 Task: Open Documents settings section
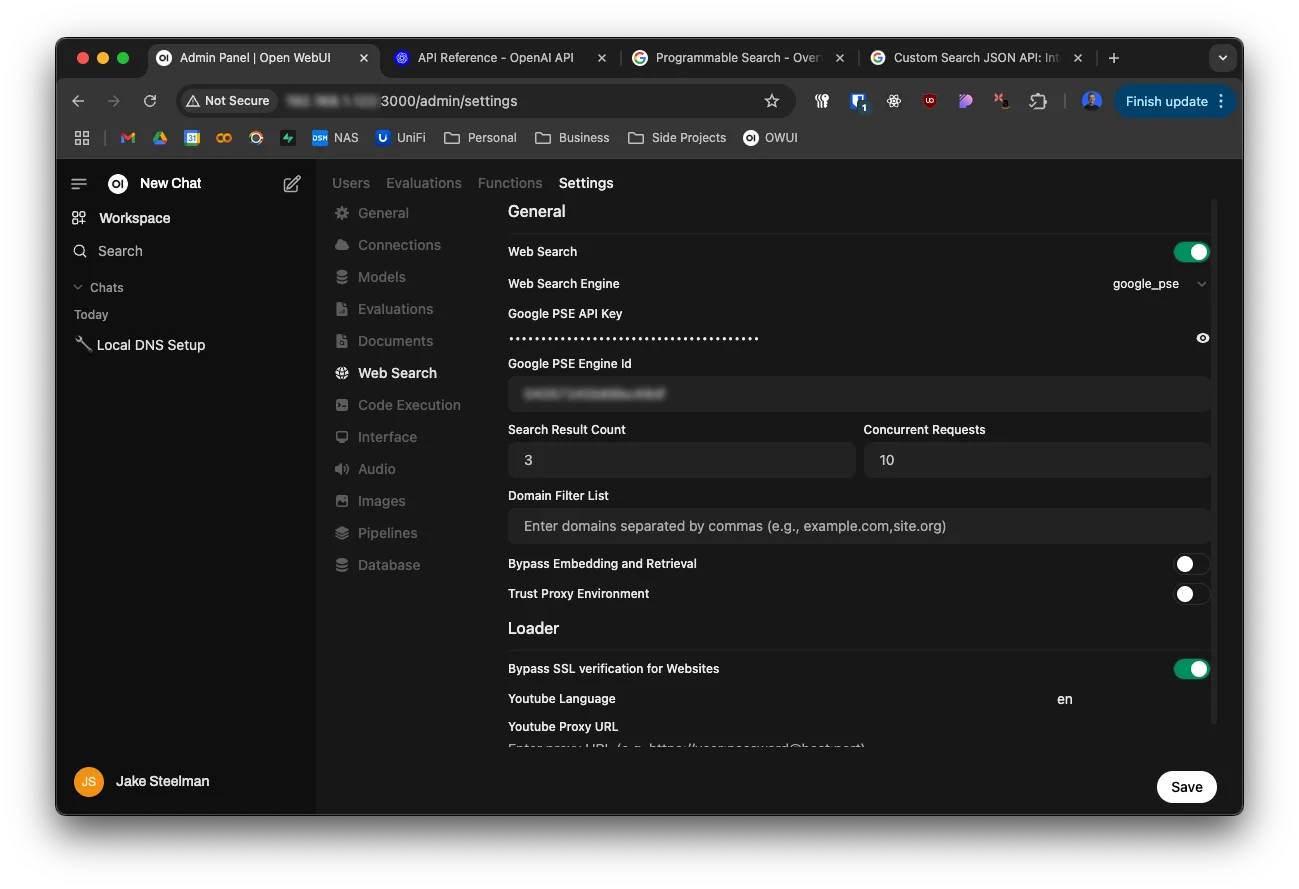point(384,341)
